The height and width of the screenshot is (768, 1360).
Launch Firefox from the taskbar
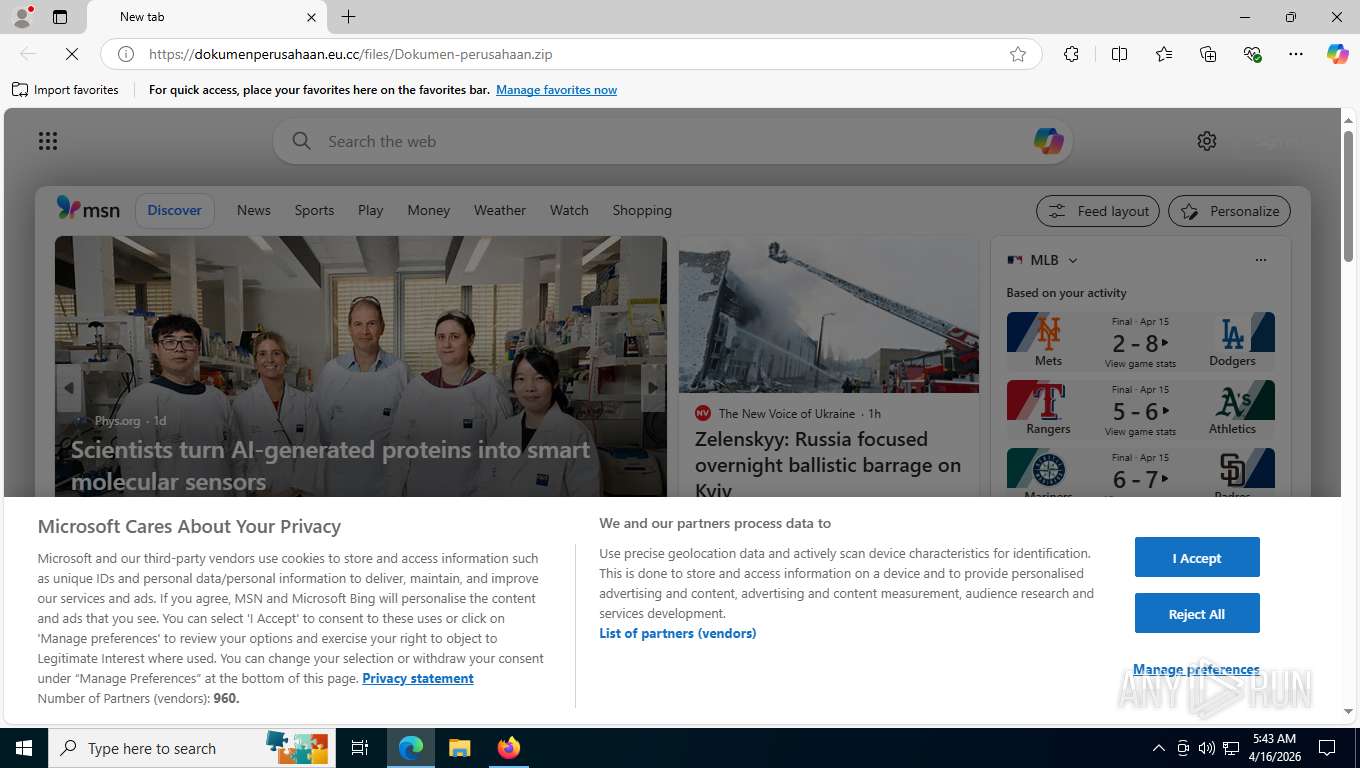pos(508,748)
